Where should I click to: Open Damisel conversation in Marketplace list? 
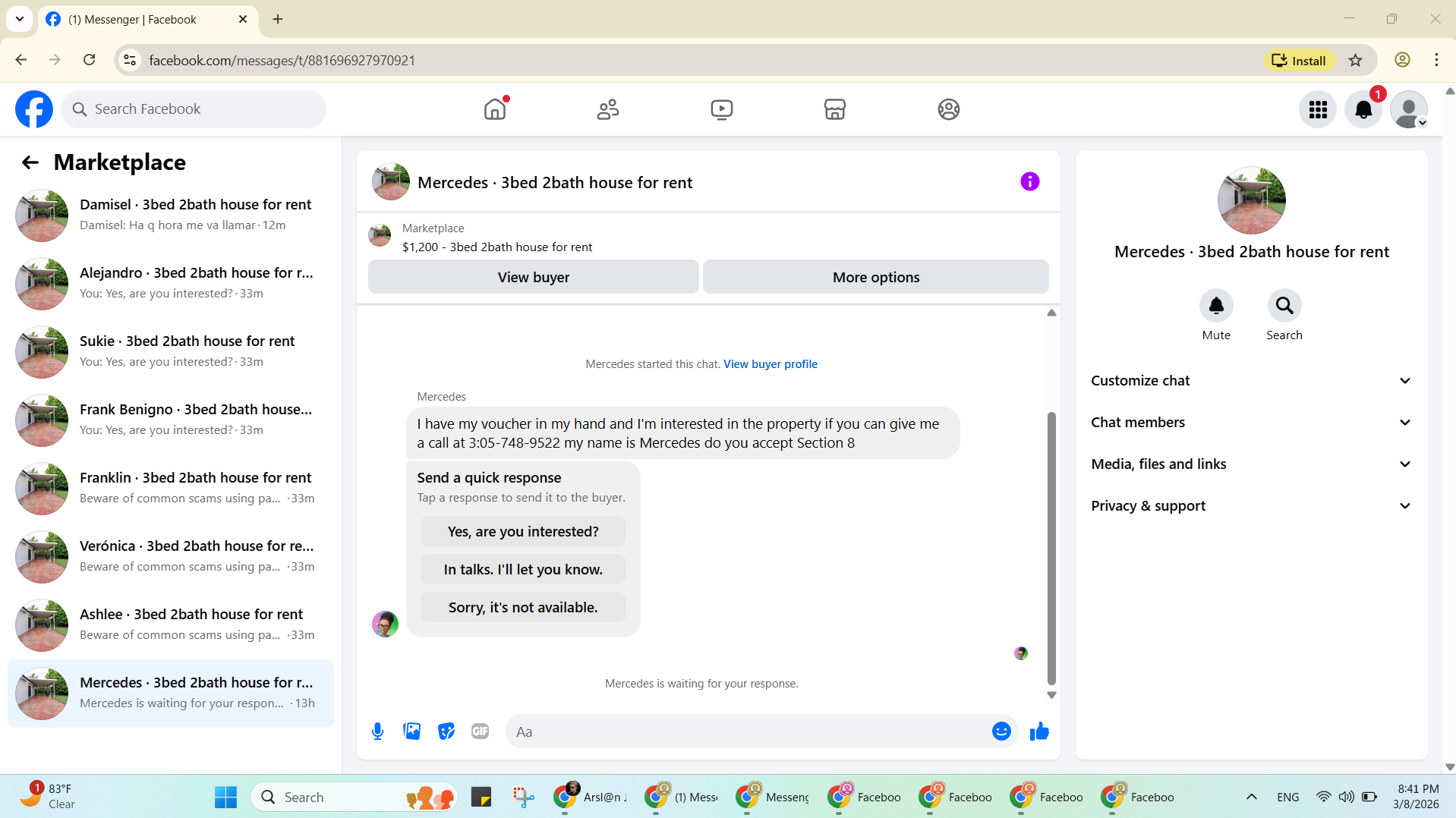pyautogui.click(x=171, y=216)
